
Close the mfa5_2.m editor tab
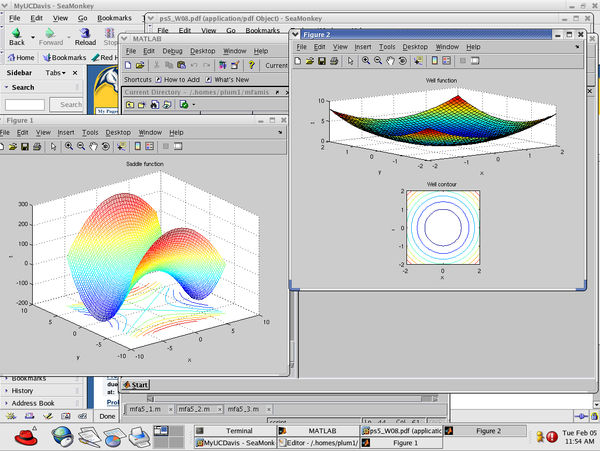pyautogui.click(x=220, y=409)
